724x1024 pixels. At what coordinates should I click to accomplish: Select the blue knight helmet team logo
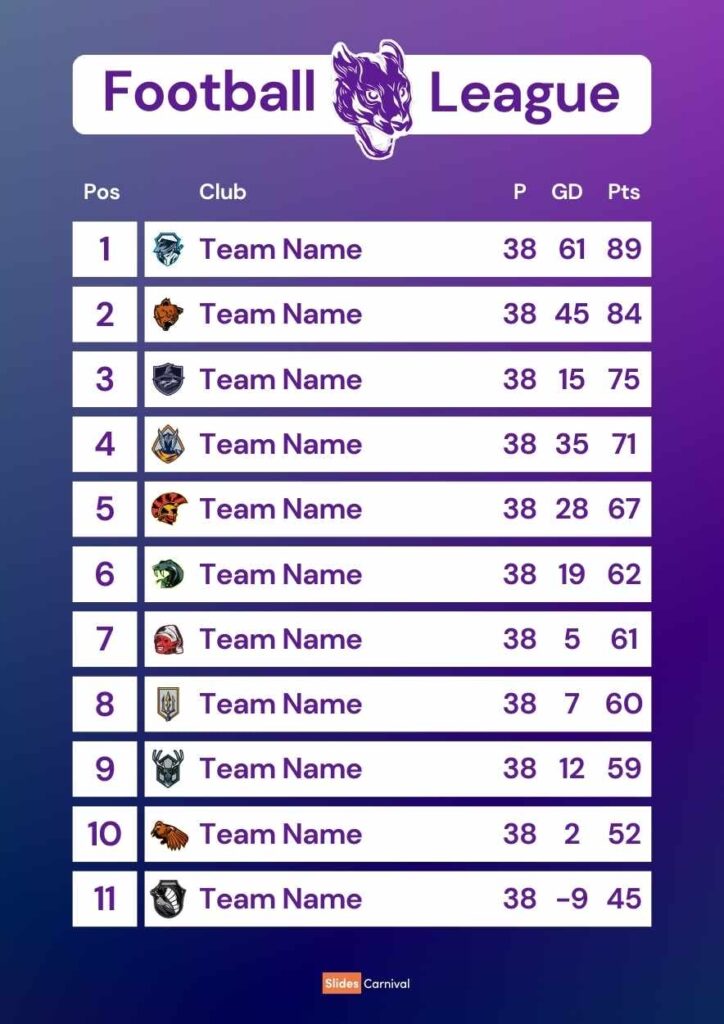(x=168, y=444)
